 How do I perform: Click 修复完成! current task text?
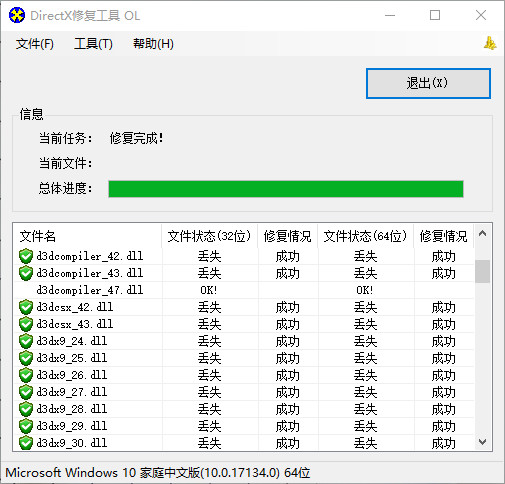136,138
